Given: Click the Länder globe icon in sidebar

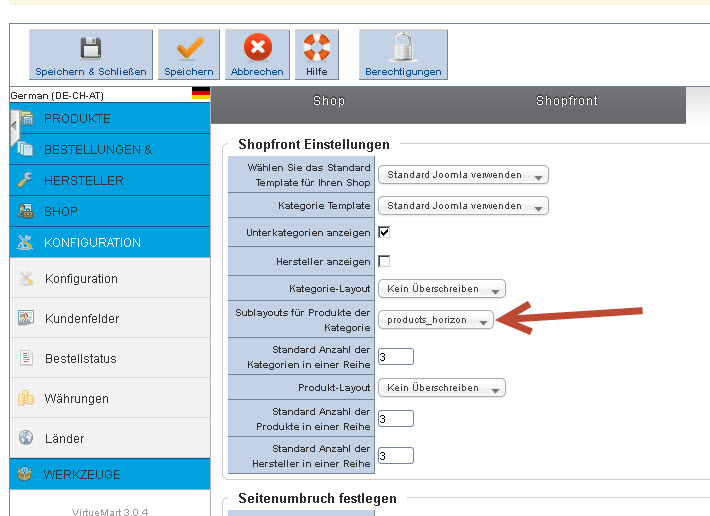Looking at the screenshot, I should (27, 438).
